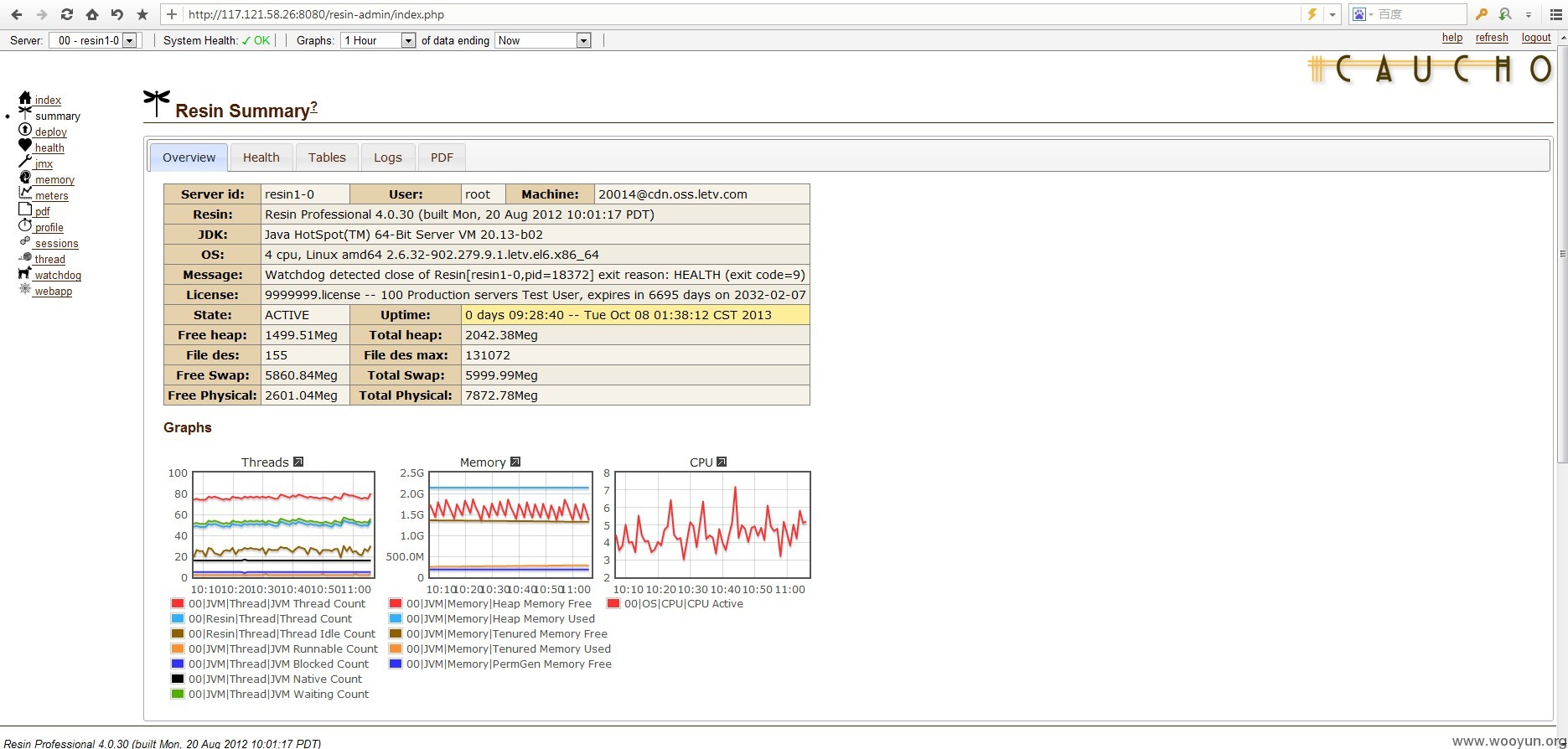The image size is (1568, 749).
Task: Open search engine chooser dropdown arrow
Action: pos(1372,14)
